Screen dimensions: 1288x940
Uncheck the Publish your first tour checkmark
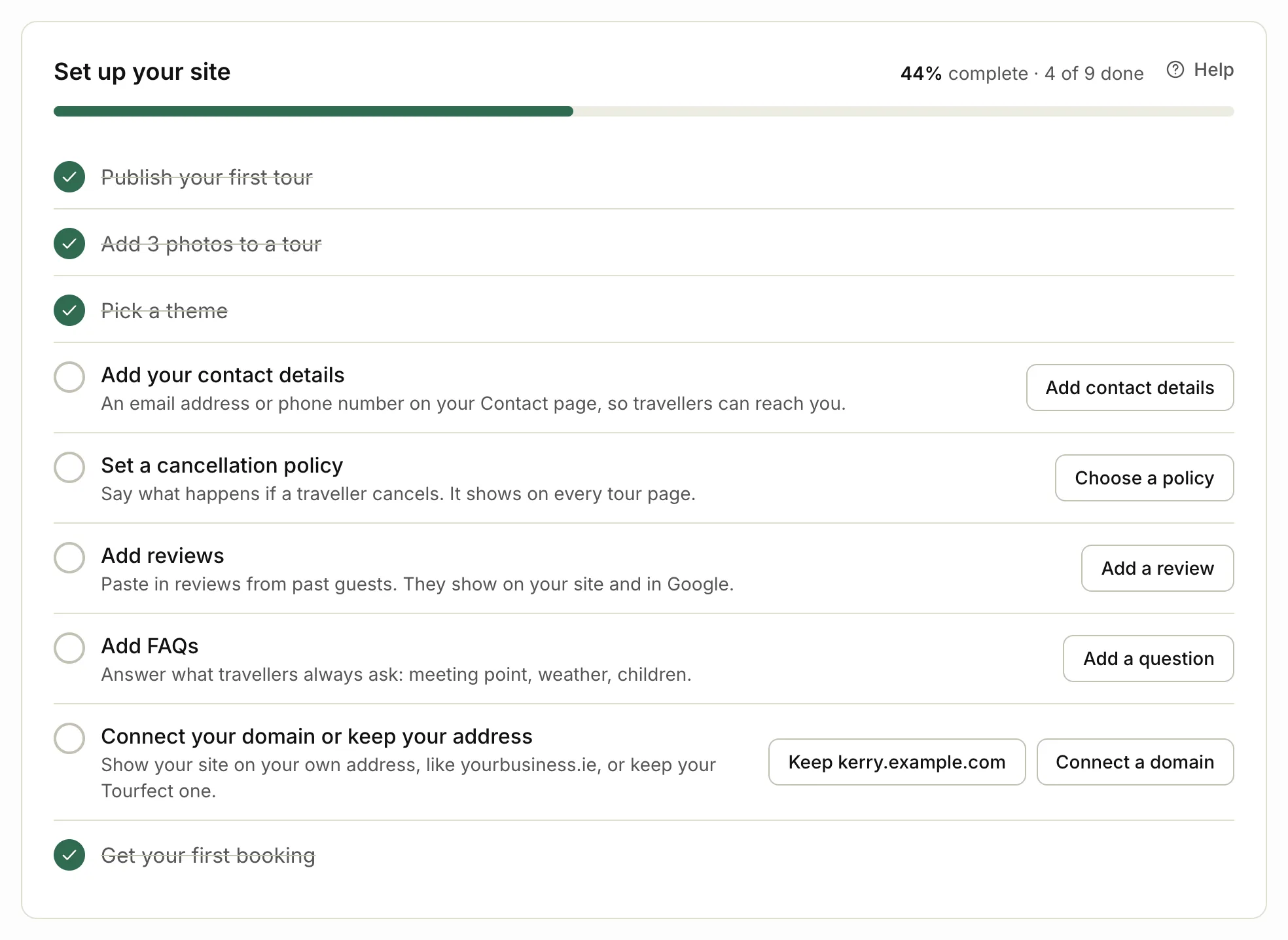point(69,177)
